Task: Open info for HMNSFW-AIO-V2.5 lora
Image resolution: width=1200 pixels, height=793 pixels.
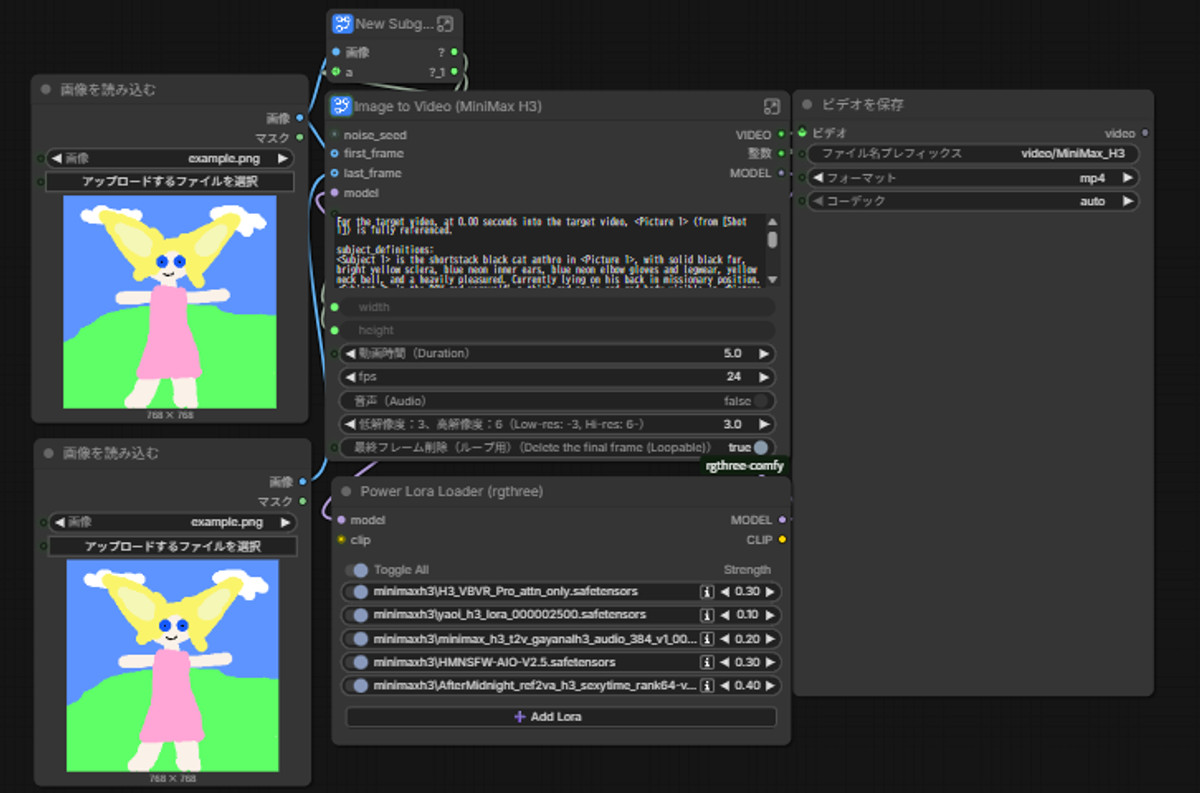Action: click(707, 662)
